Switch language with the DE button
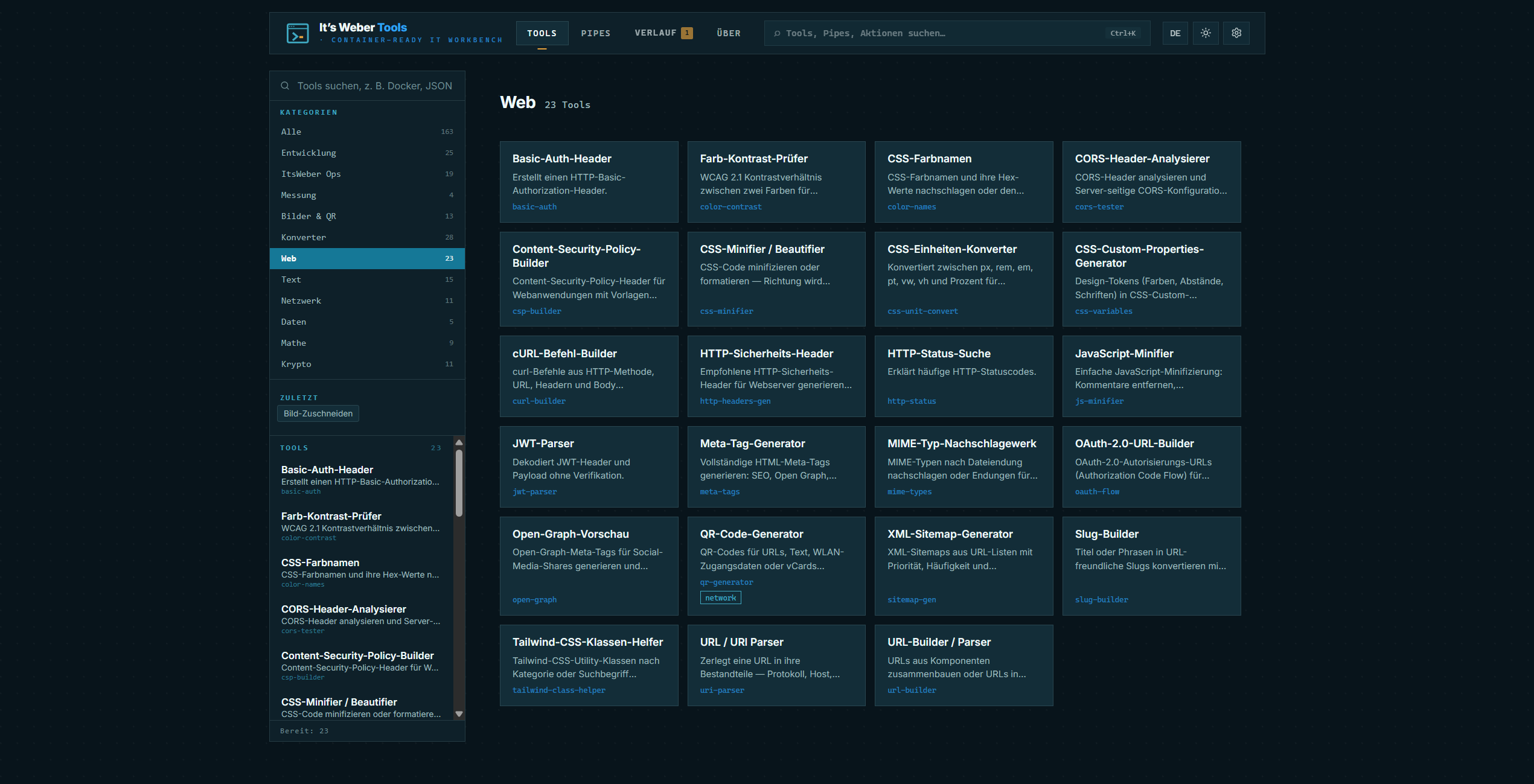The image size is (1534, 784). coord(1175,33)
